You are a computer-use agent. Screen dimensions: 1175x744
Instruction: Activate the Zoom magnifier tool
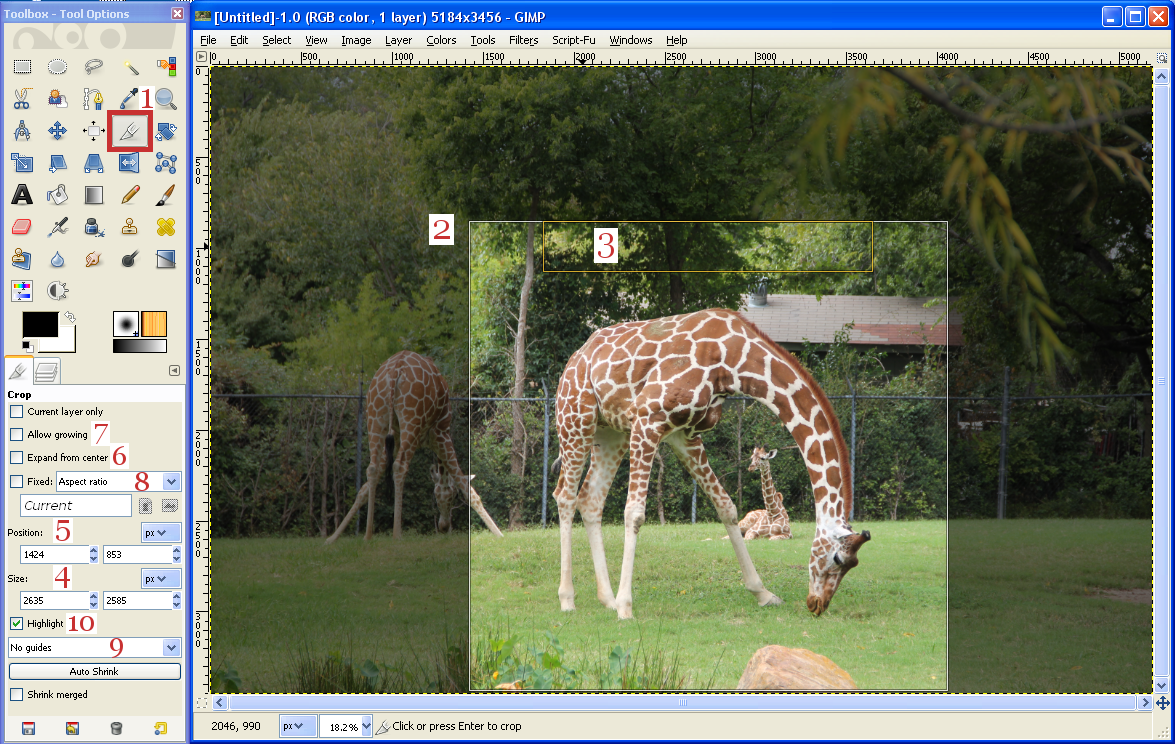(165, 98)
